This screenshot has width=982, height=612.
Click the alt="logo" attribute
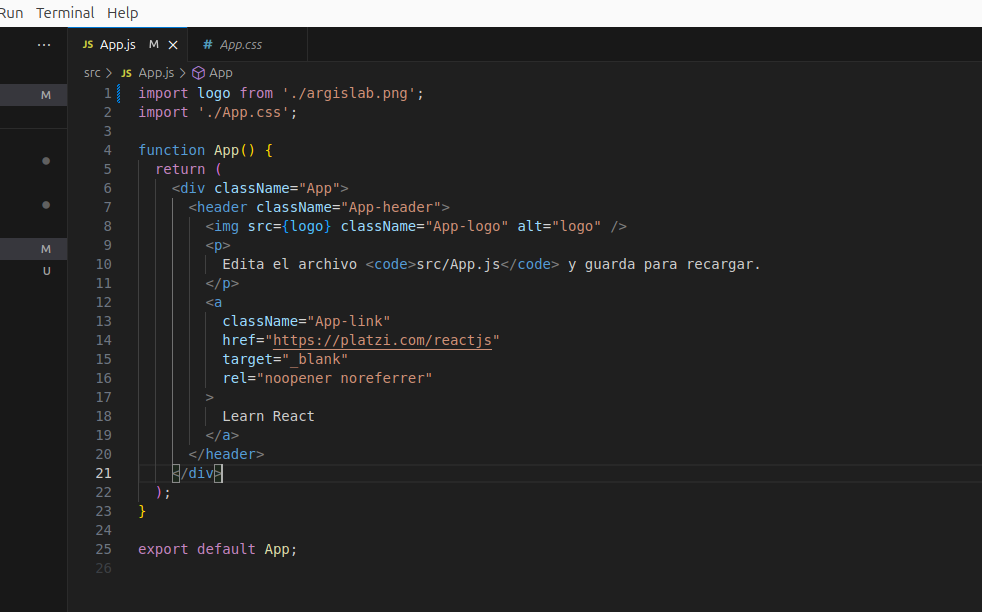click(559, 226)
